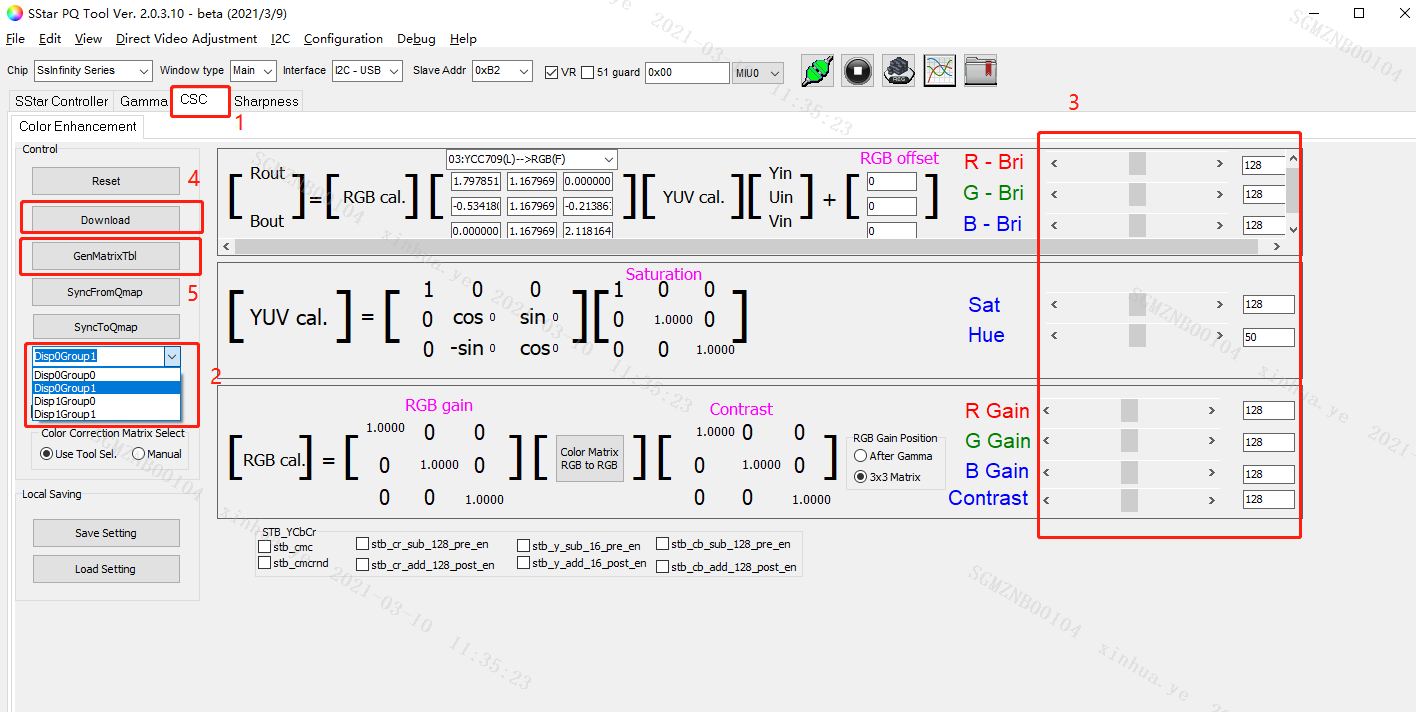Viewport: 1416px width, 712px height.
Task: Select the After Gamma radio button
Action: click(860, 456)
